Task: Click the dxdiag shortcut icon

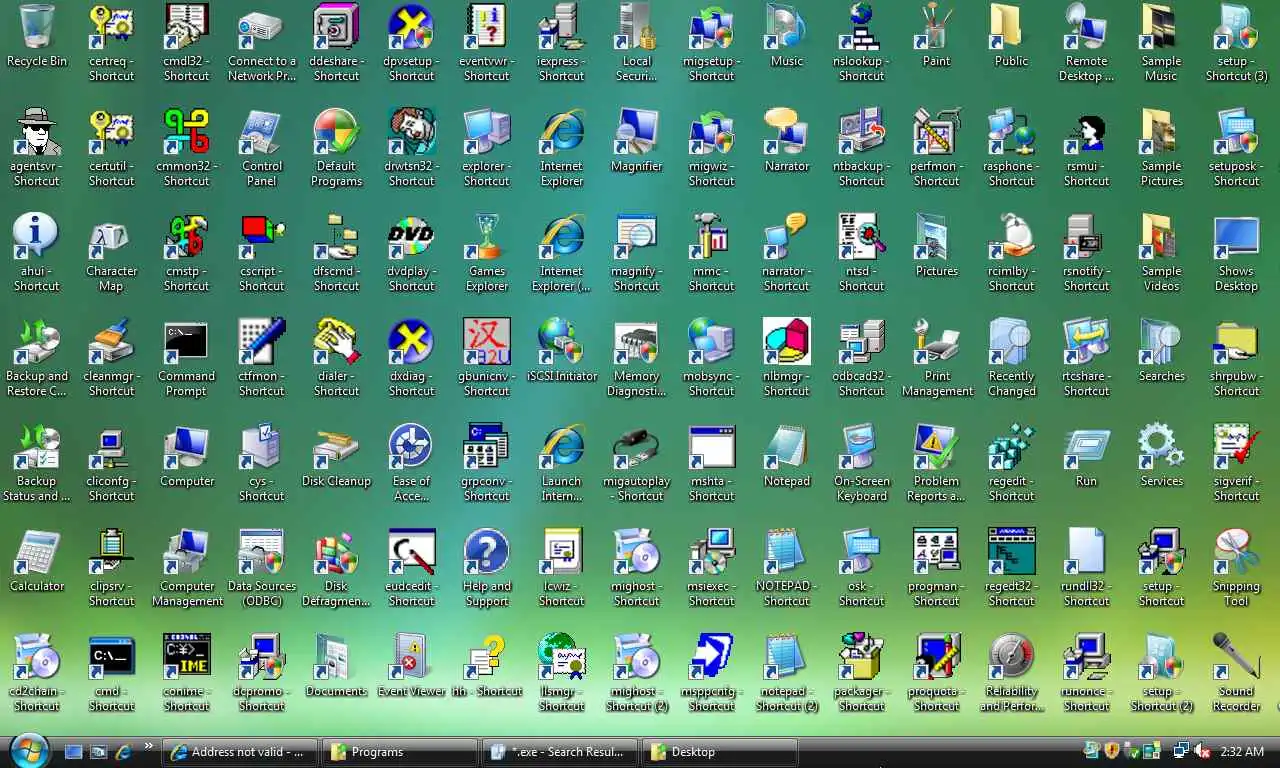Action: pyautogui.click(x=411, y=359)
